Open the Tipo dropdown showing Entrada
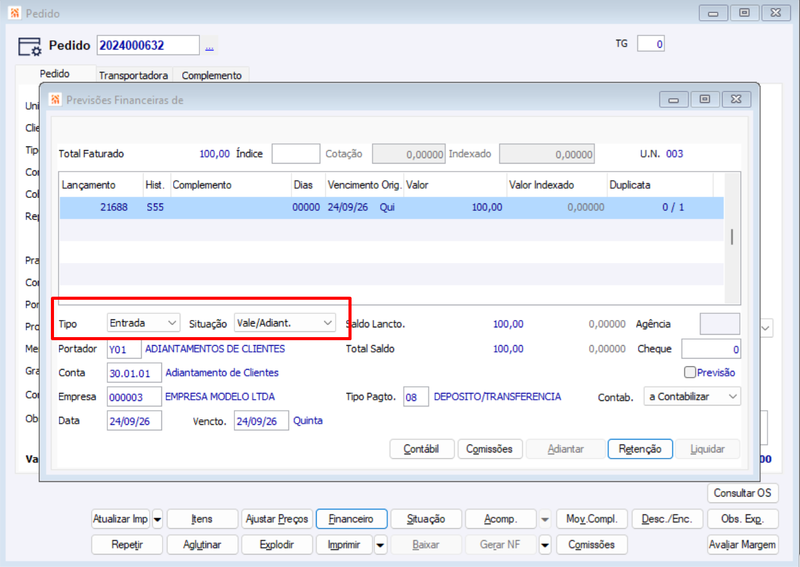800x567 pixels. (143, 323)
